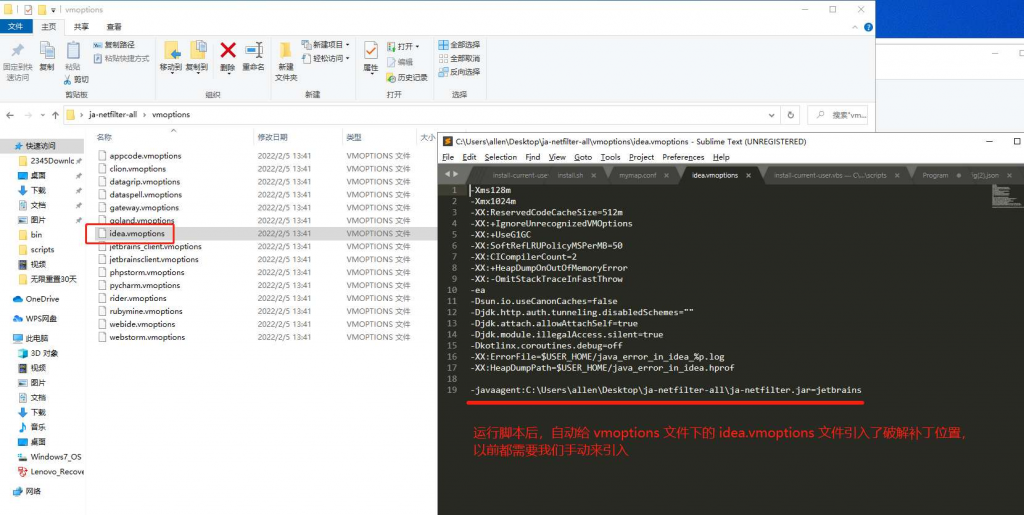The width and height of the screenshot is (1024, 515).
Task: Open the Preferences menu in Sublime Text
Action: 683,157
